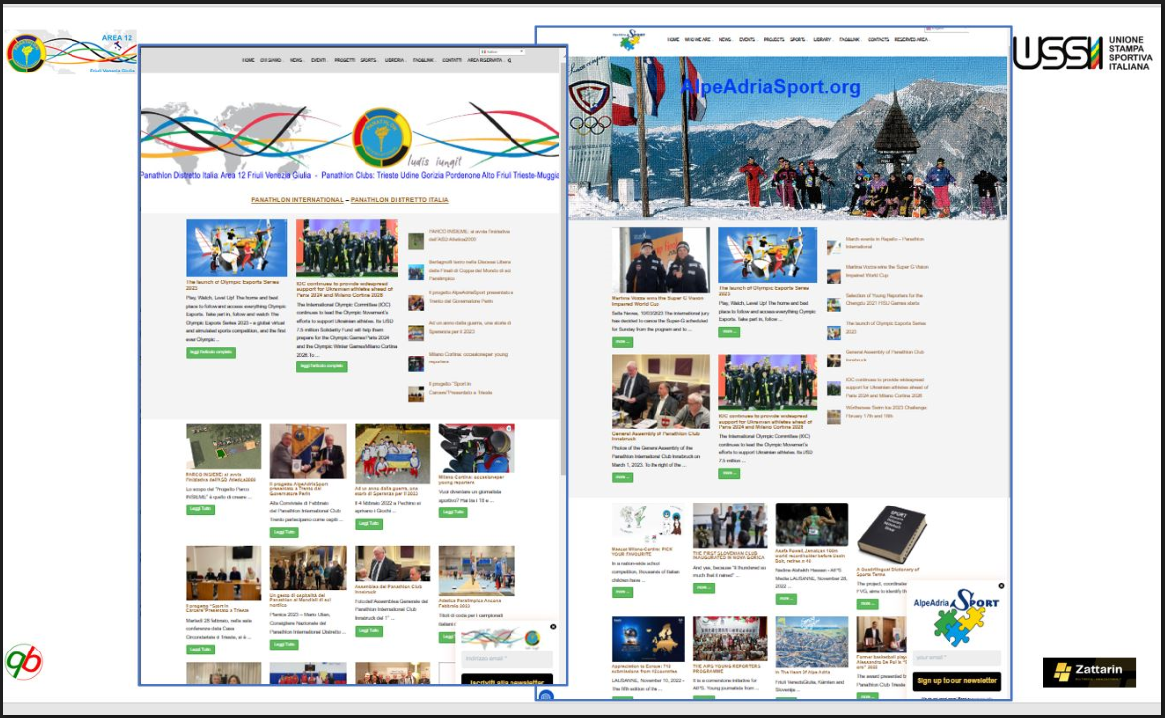Click the 'your email' input field
1165x718 pixels.
pos(957,658)
